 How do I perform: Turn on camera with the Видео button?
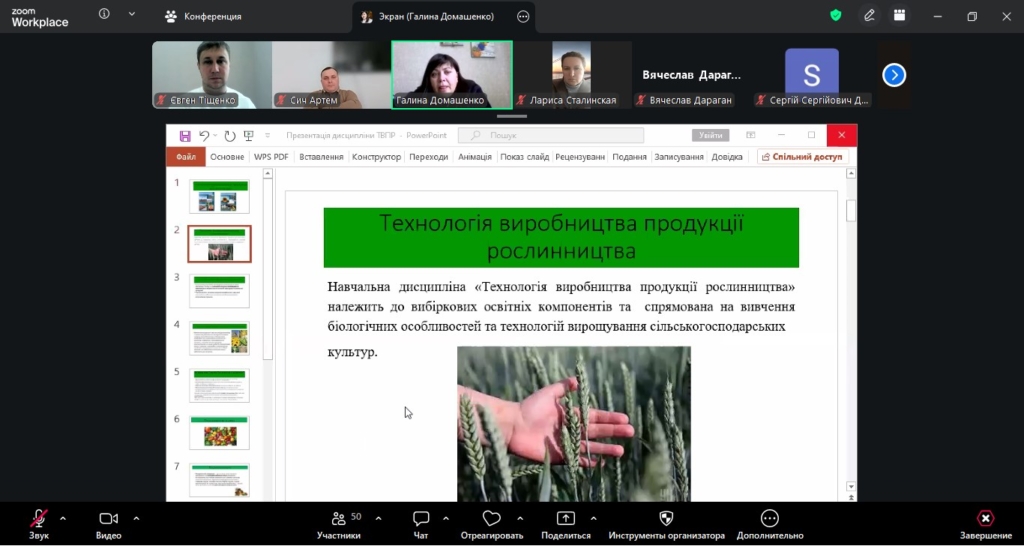click(x=108, y=519)
